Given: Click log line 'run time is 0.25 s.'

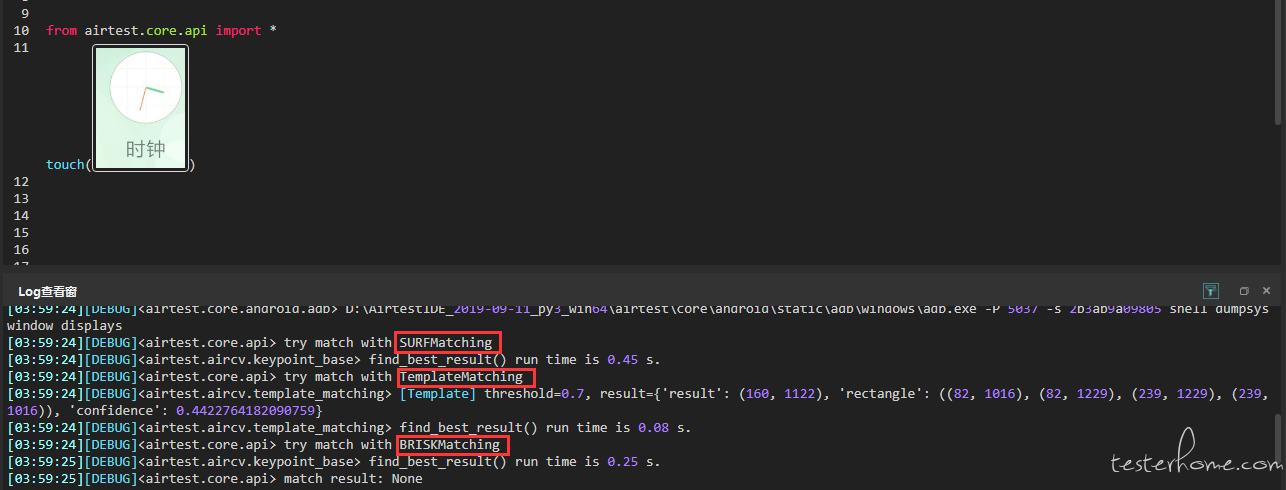Looking at the screenshot, I should point(333,462).
